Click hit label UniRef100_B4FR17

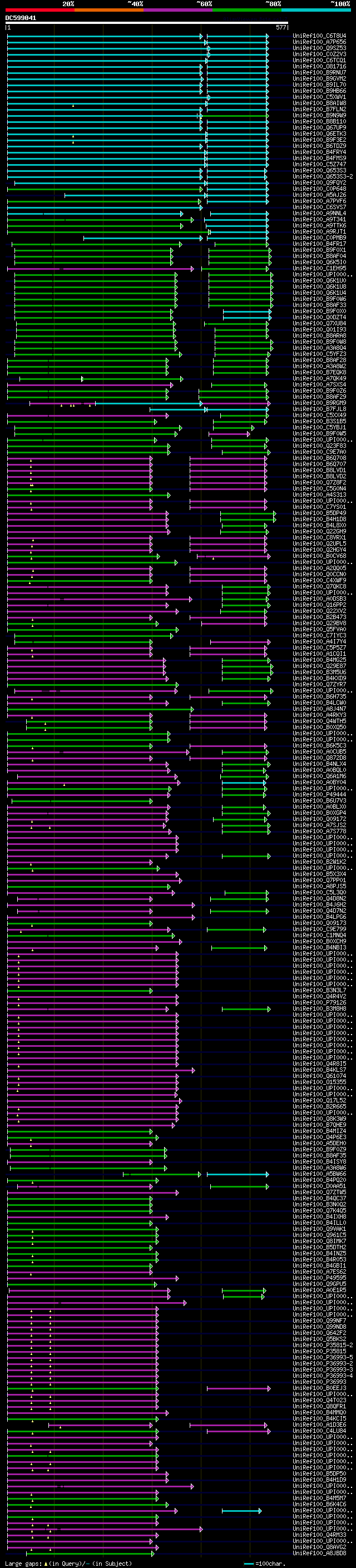tap(319, 244)
